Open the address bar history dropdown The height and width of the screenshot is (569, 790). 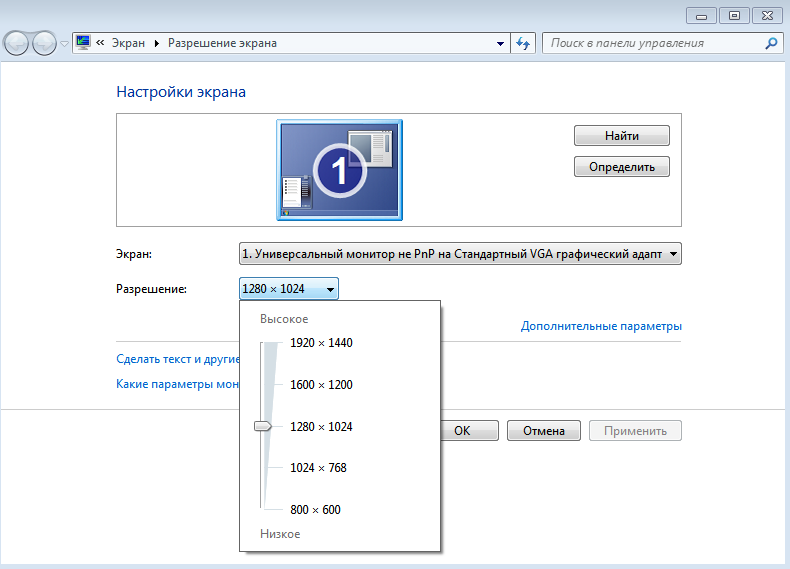pos(500,43)
